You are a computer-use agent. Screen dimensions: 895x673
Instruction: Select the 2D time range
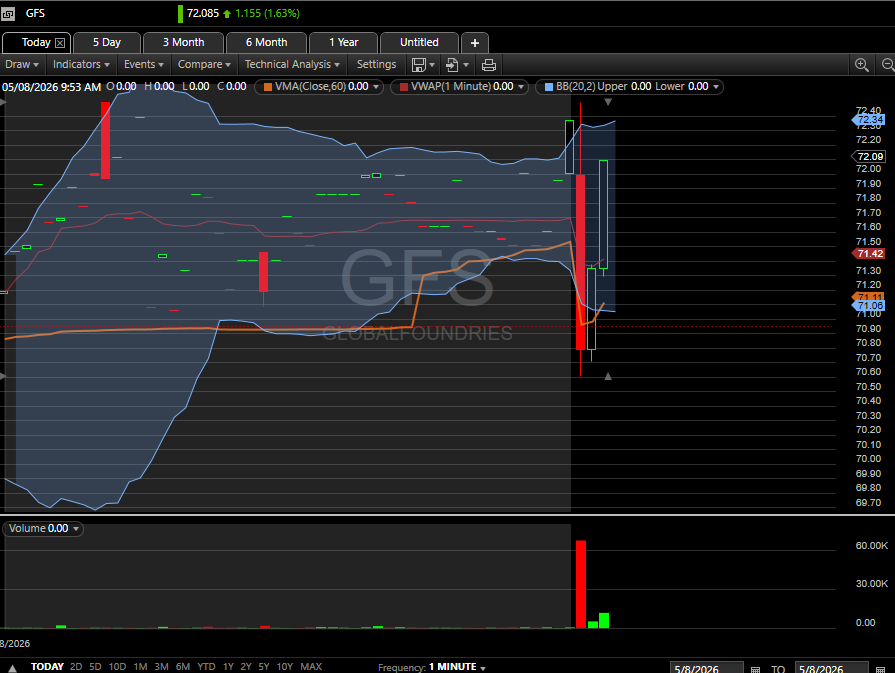(76, 666)
